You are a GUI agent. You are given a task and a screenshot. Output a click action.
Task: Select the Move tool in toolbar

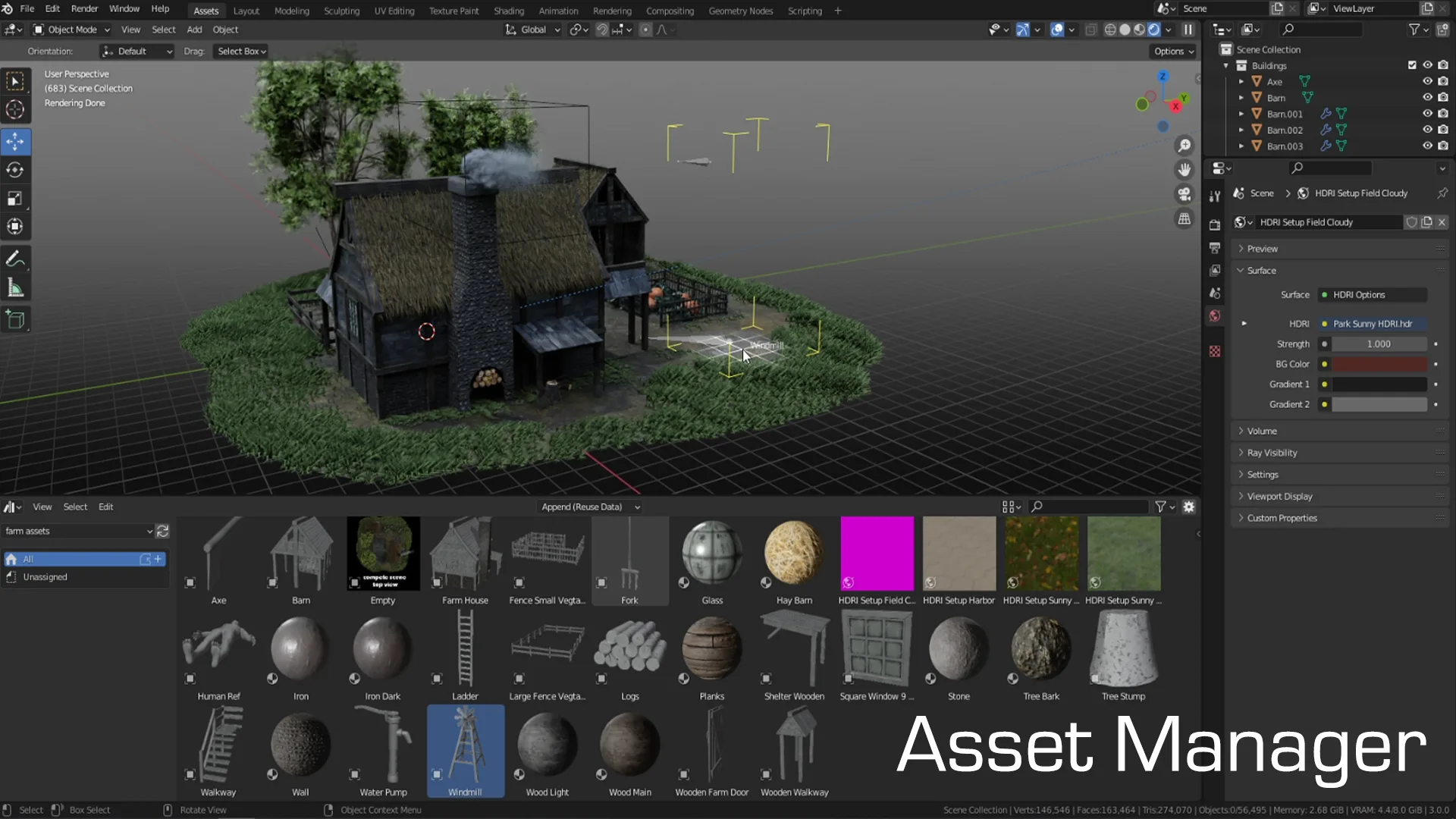(x=15, y=141)
